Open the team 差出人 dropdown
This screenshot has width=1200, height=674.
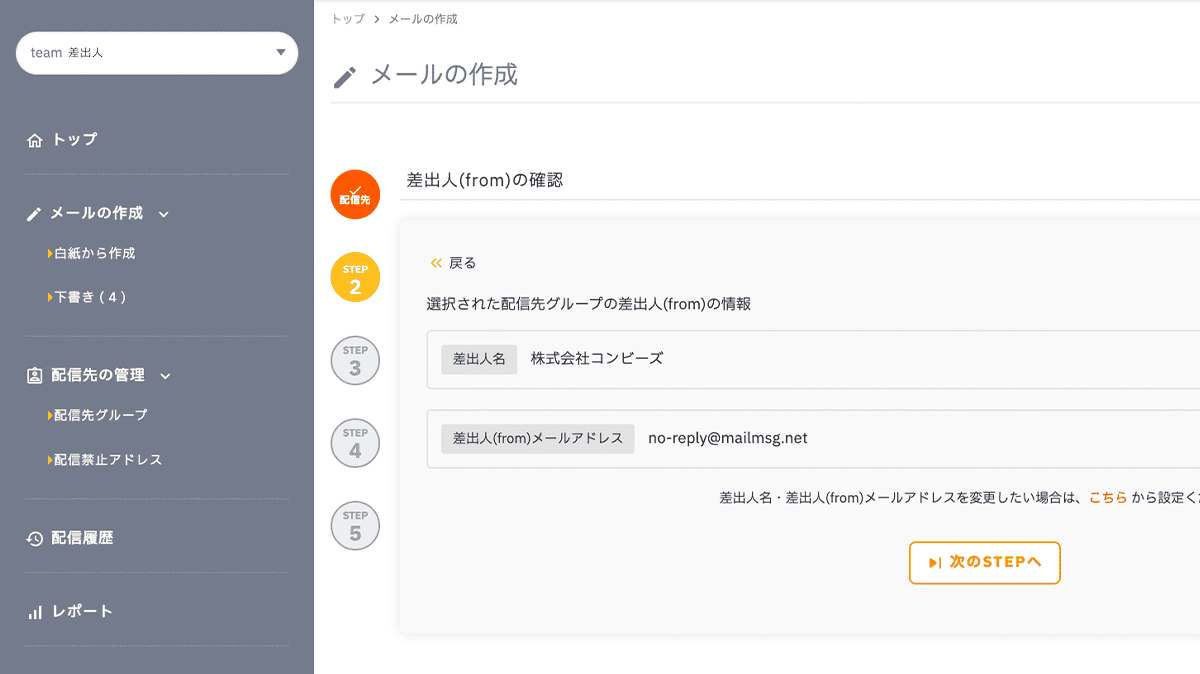(156, 52)
